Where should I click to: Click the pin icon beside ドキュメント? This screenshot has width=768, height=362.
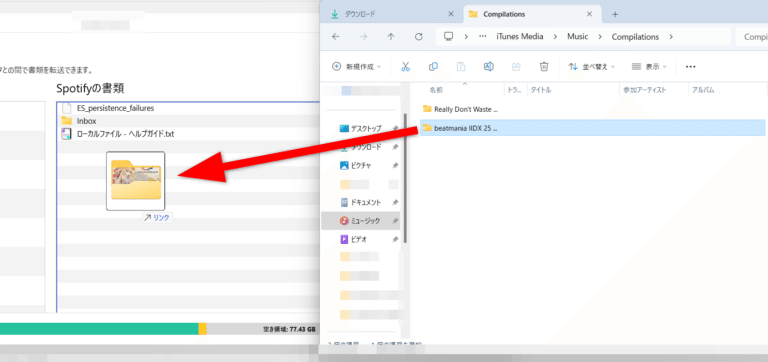click(x=395, y=202)
